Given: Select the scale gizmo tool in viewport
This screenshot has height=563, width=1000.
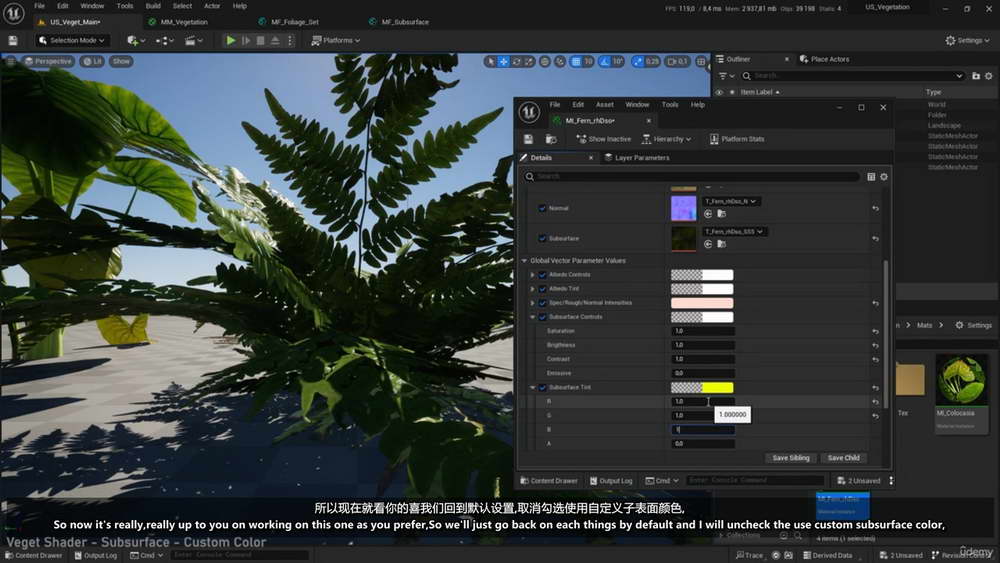Looking at the screenshot, I should tap(529, 61).
